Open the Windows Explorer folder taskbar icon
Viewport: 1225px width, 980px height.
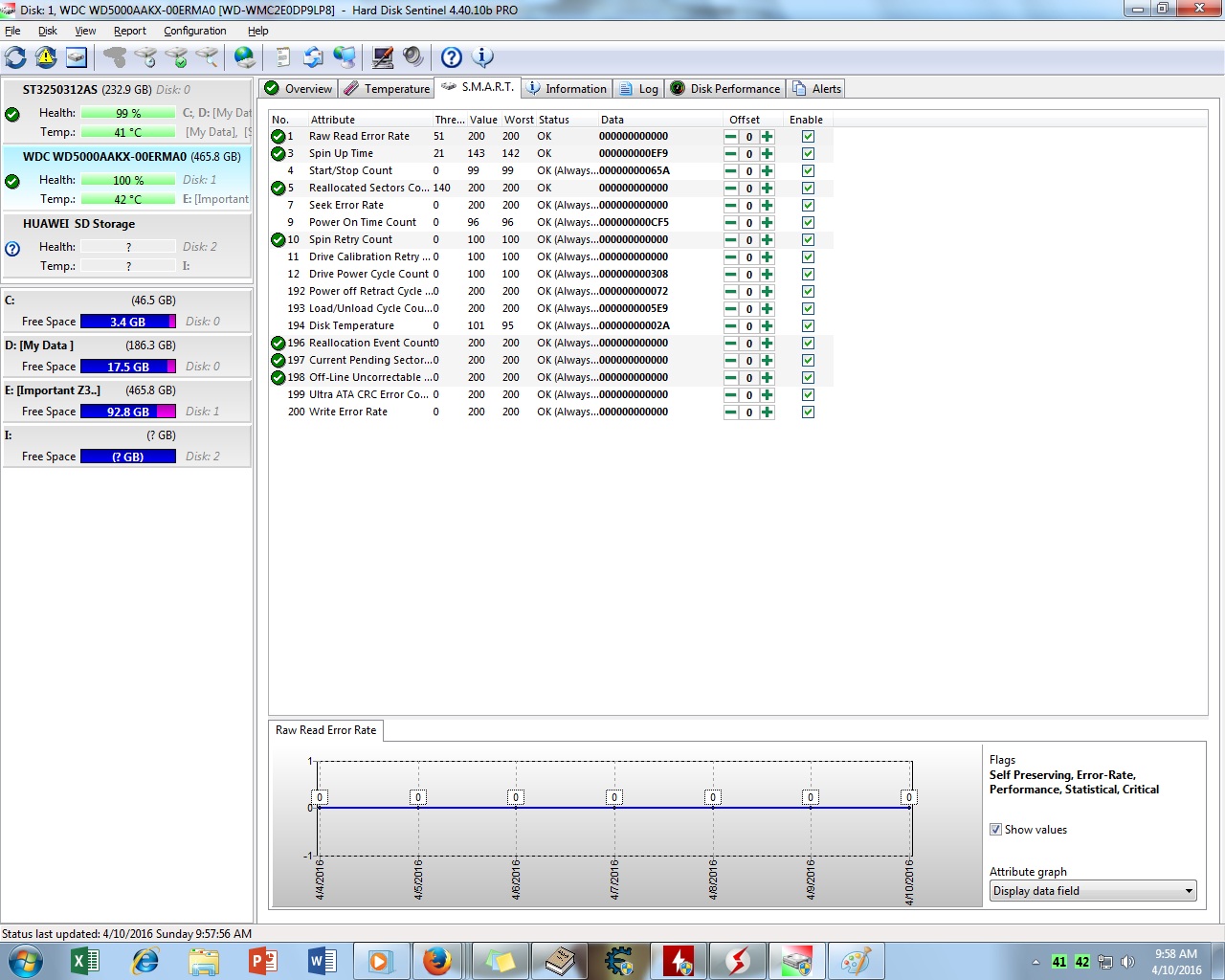[x=204, y=961]
